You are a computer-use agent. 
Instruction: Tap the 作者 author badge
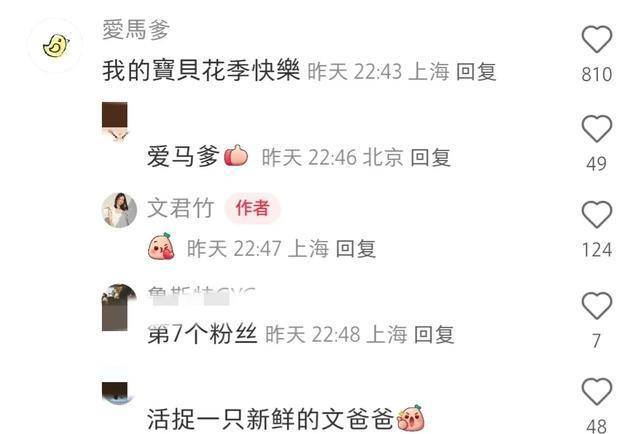point(252,208)
